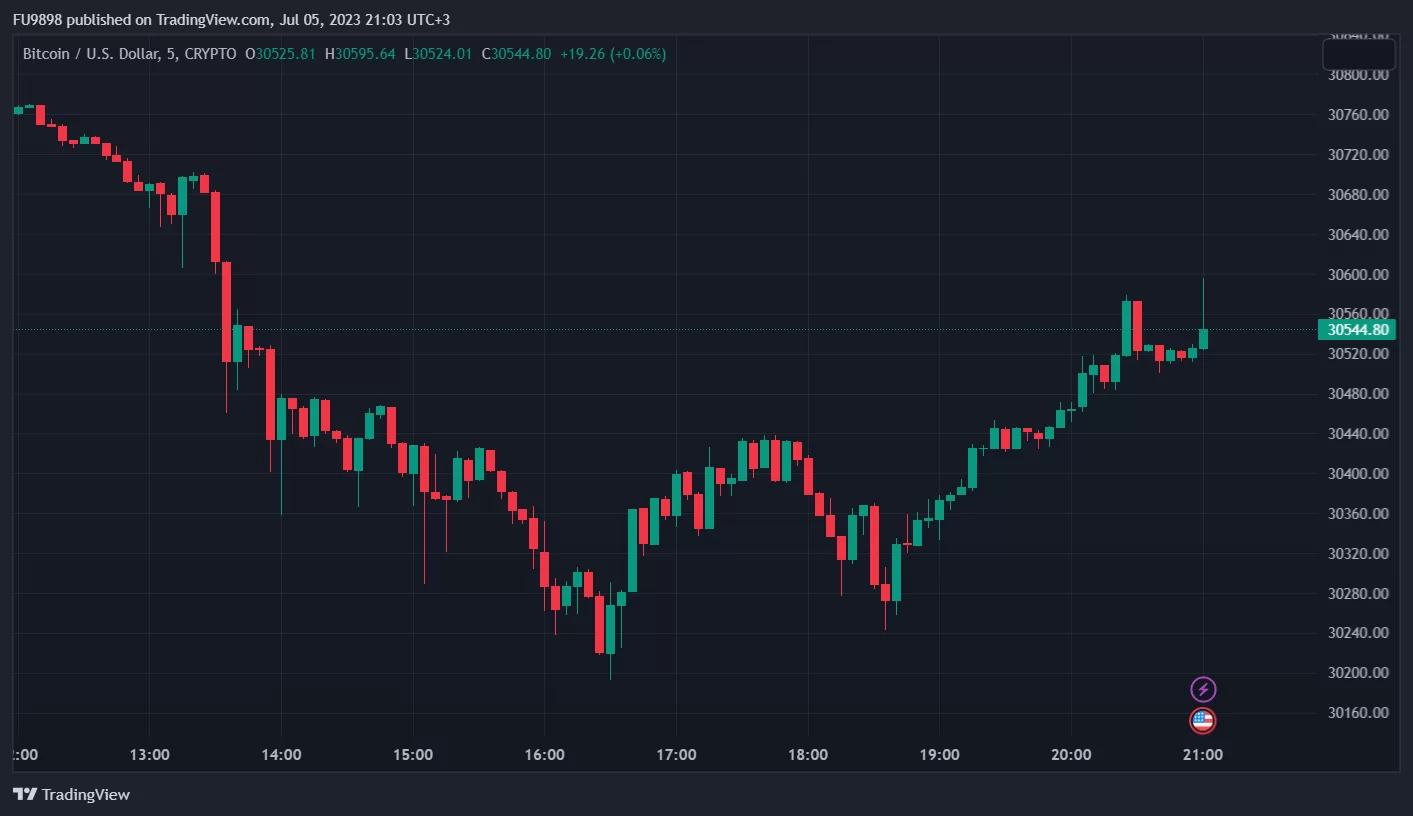Click the green 30544.80 current price label

(1357, 330)
